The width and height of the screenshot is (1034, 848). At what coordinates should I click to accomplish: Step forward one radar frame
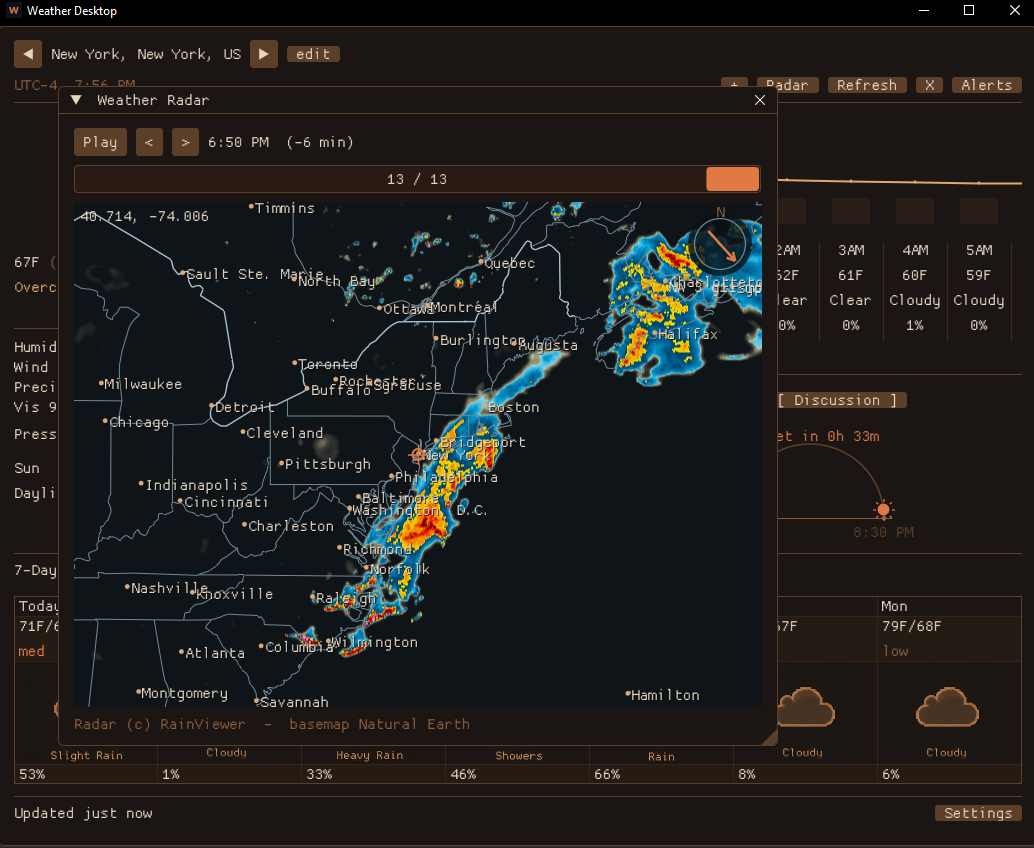185,142
